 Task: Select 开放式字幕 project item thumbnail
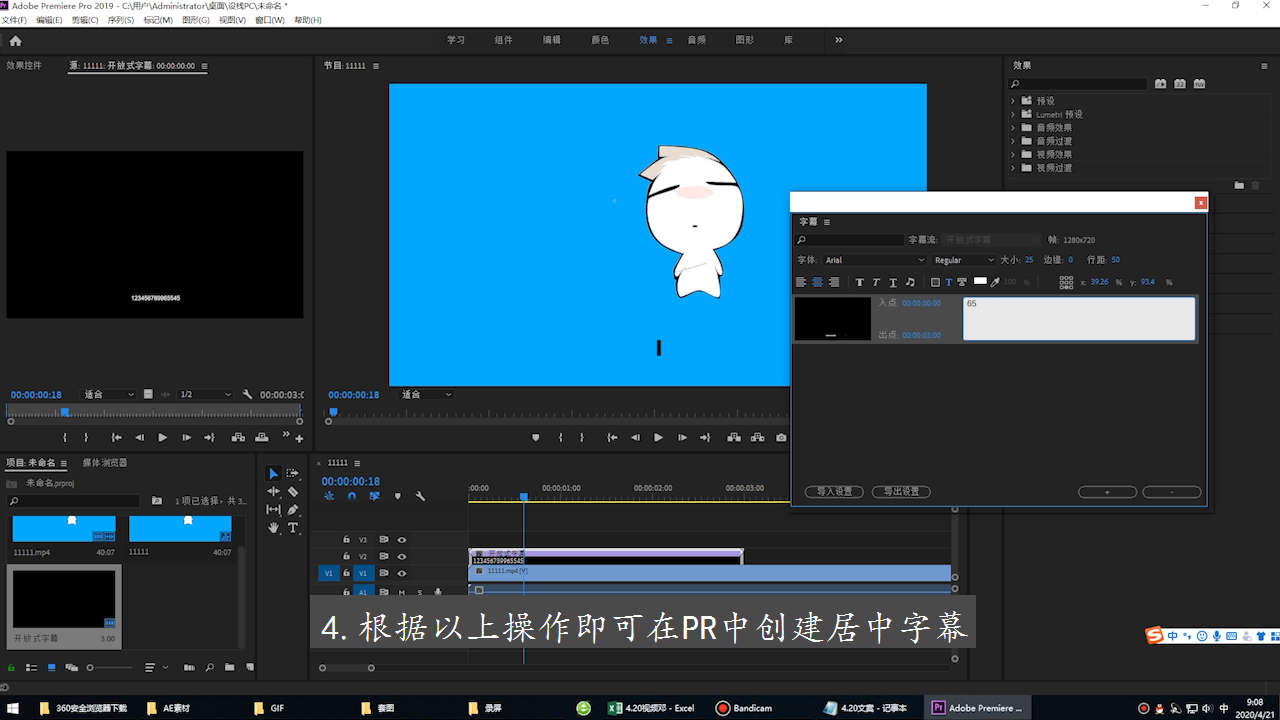click(64, 599)
